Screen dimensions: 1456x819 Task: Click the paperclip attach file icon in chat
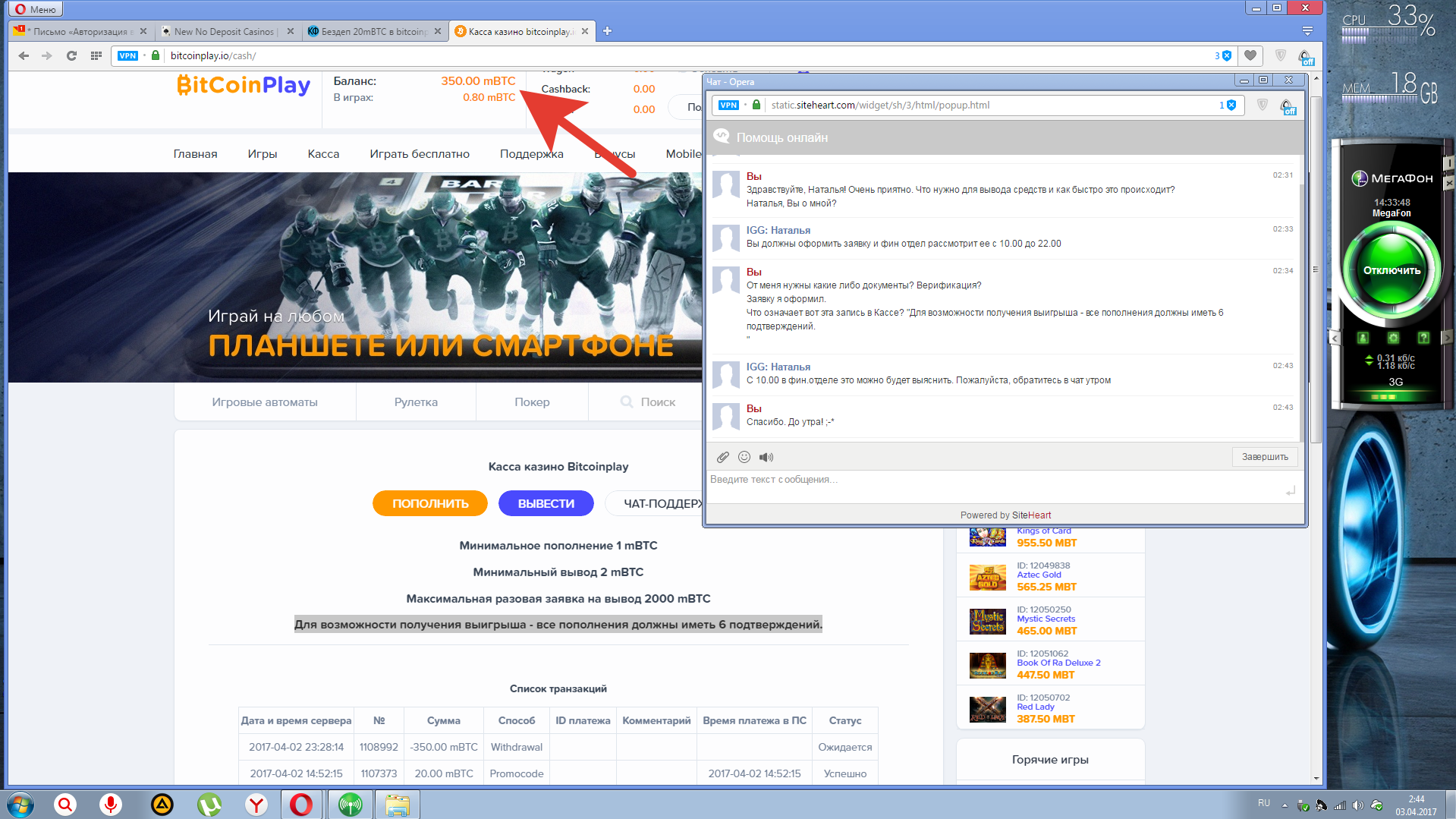722,457
